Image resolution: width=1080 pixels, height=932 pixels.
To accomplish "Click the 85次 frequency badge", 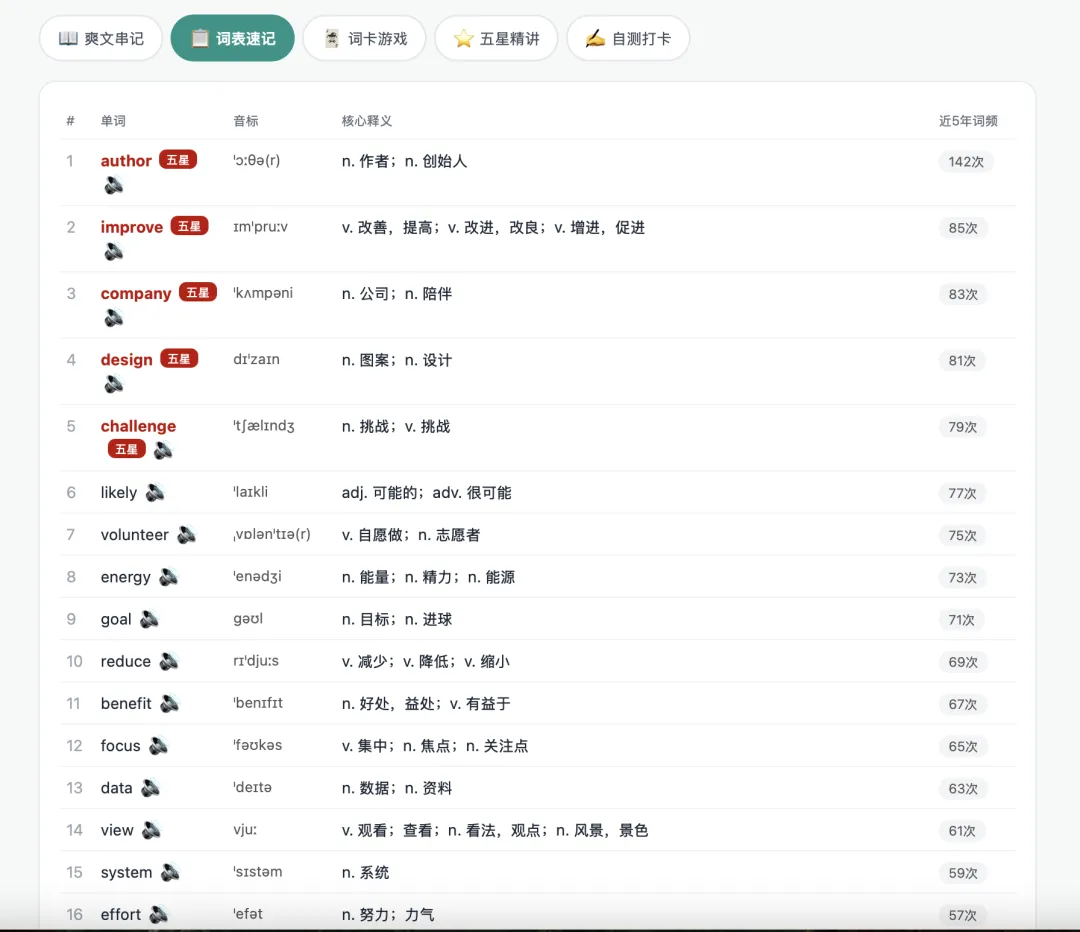I will pos(963,228).
